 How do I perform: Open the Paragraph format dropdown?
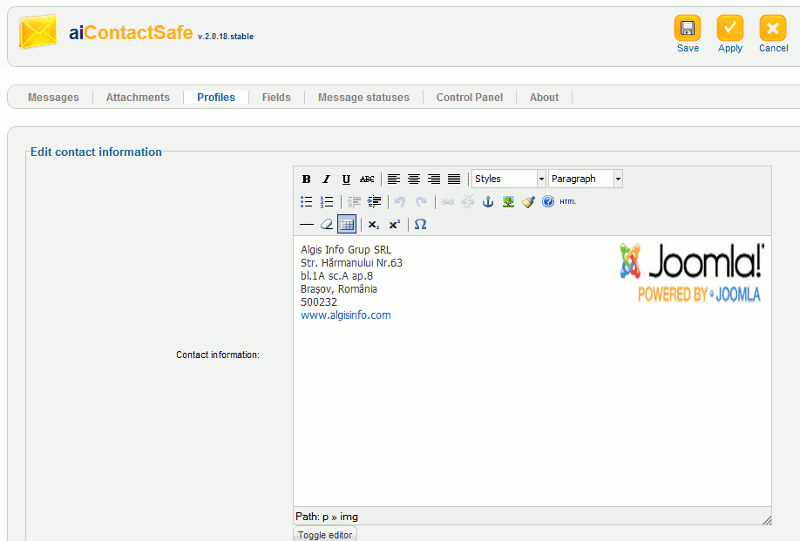coord(586,179)
